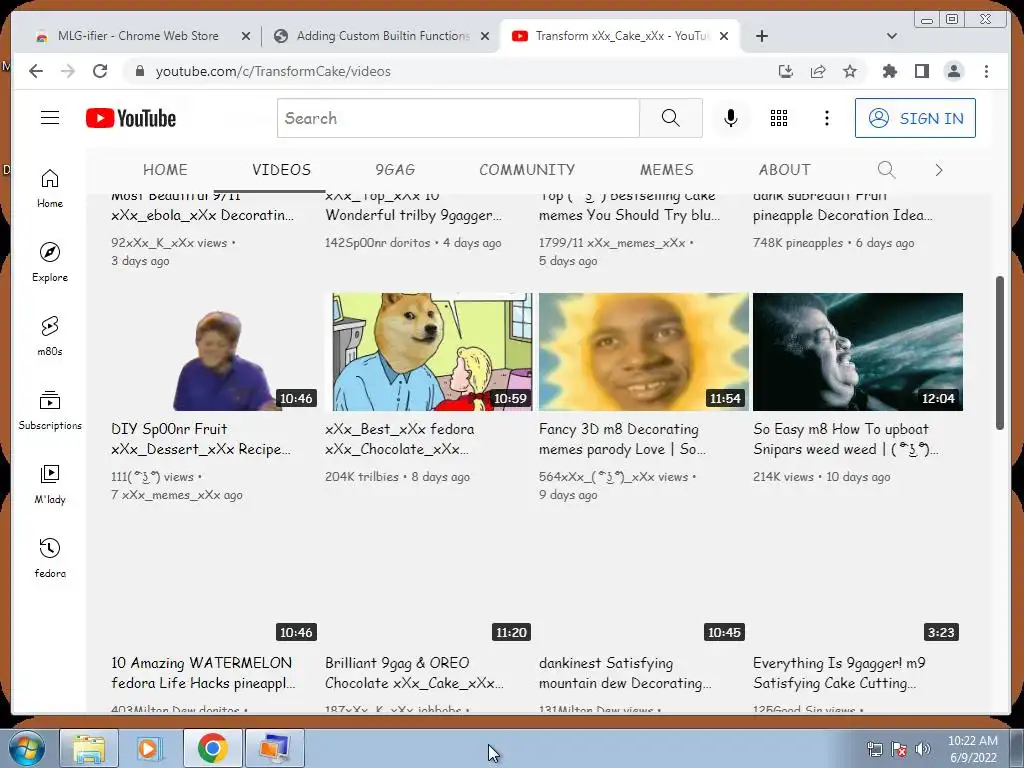Open the 9GAG channel tab
The image size is (1024, 768).
[395, 170]
